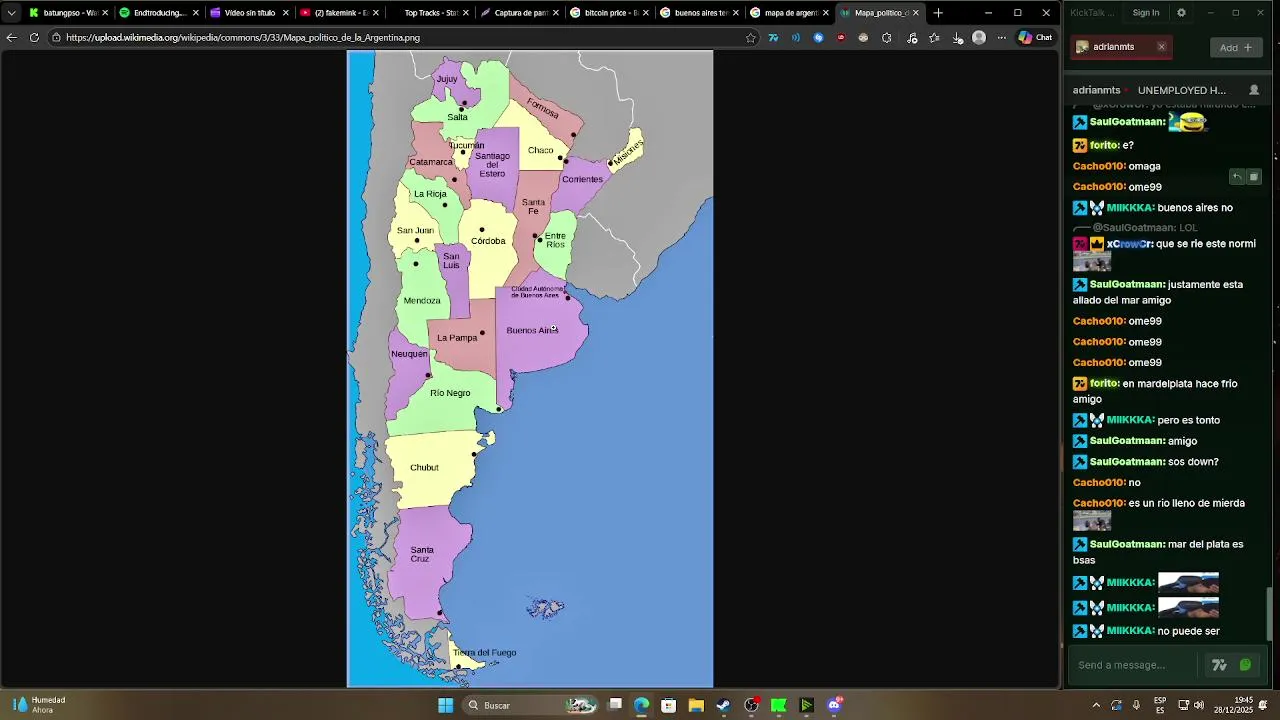Click the xCrowCr username in chat
This screenshot has width=1280, height=720.
click(1129, 244)
